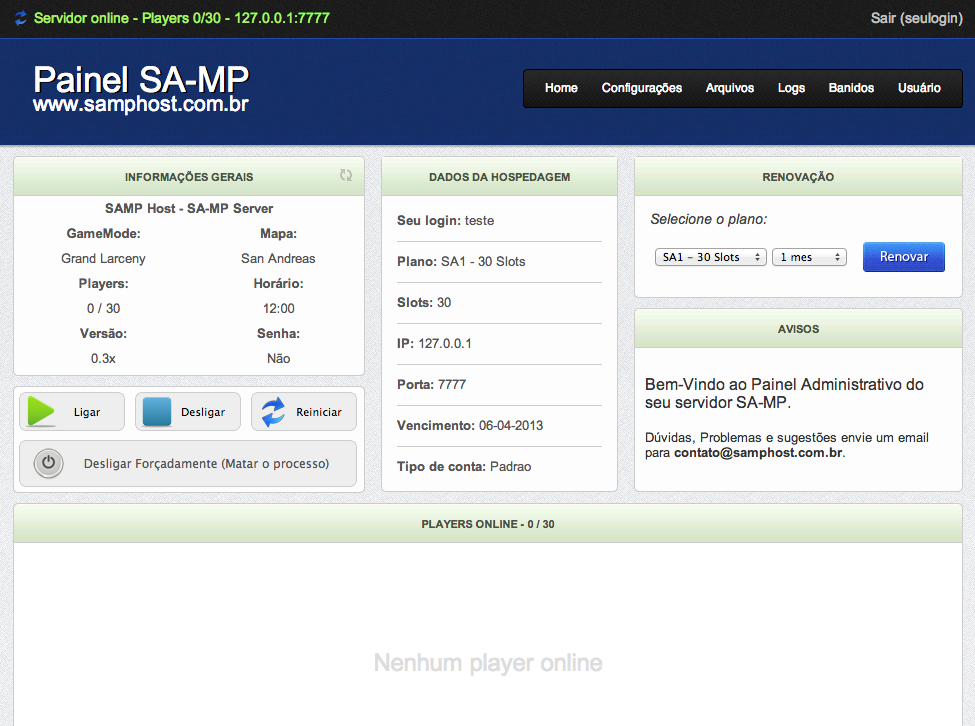
Task: Click the Mapa: label
Action: (279, 234)
